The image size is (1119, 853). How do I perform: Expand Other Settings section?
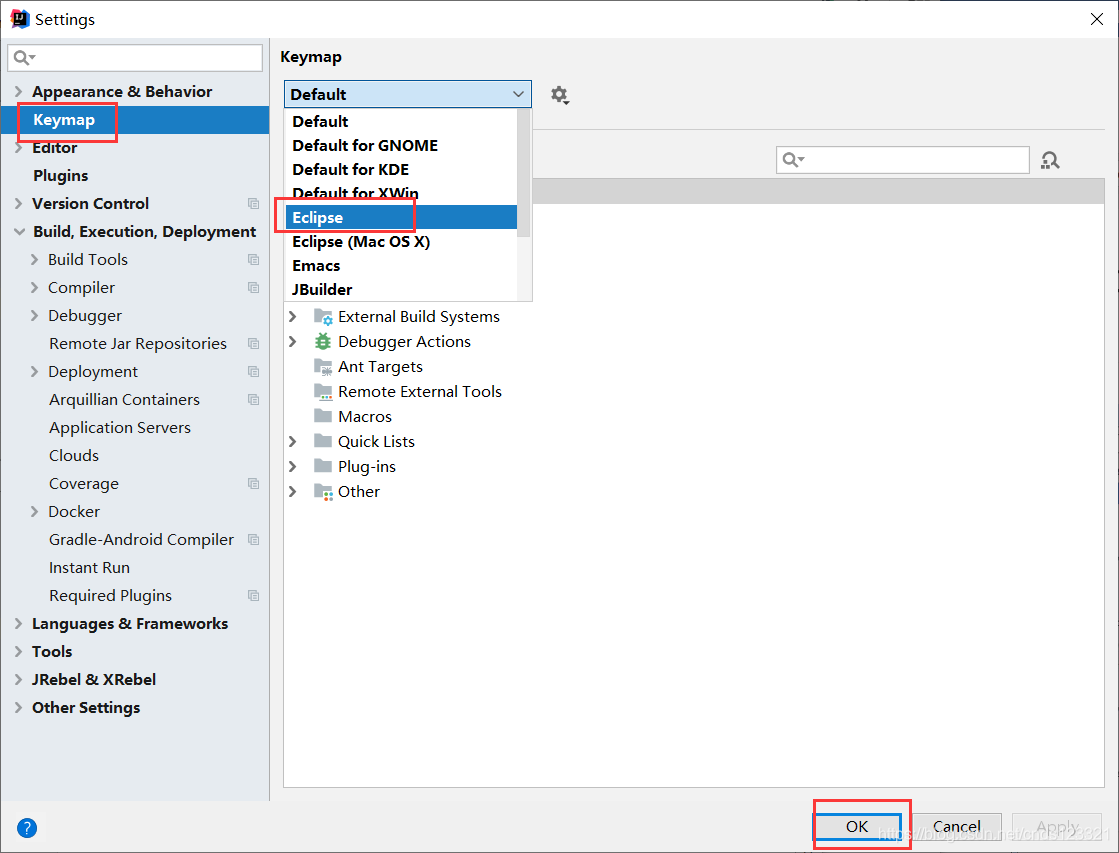click(19, 708)
